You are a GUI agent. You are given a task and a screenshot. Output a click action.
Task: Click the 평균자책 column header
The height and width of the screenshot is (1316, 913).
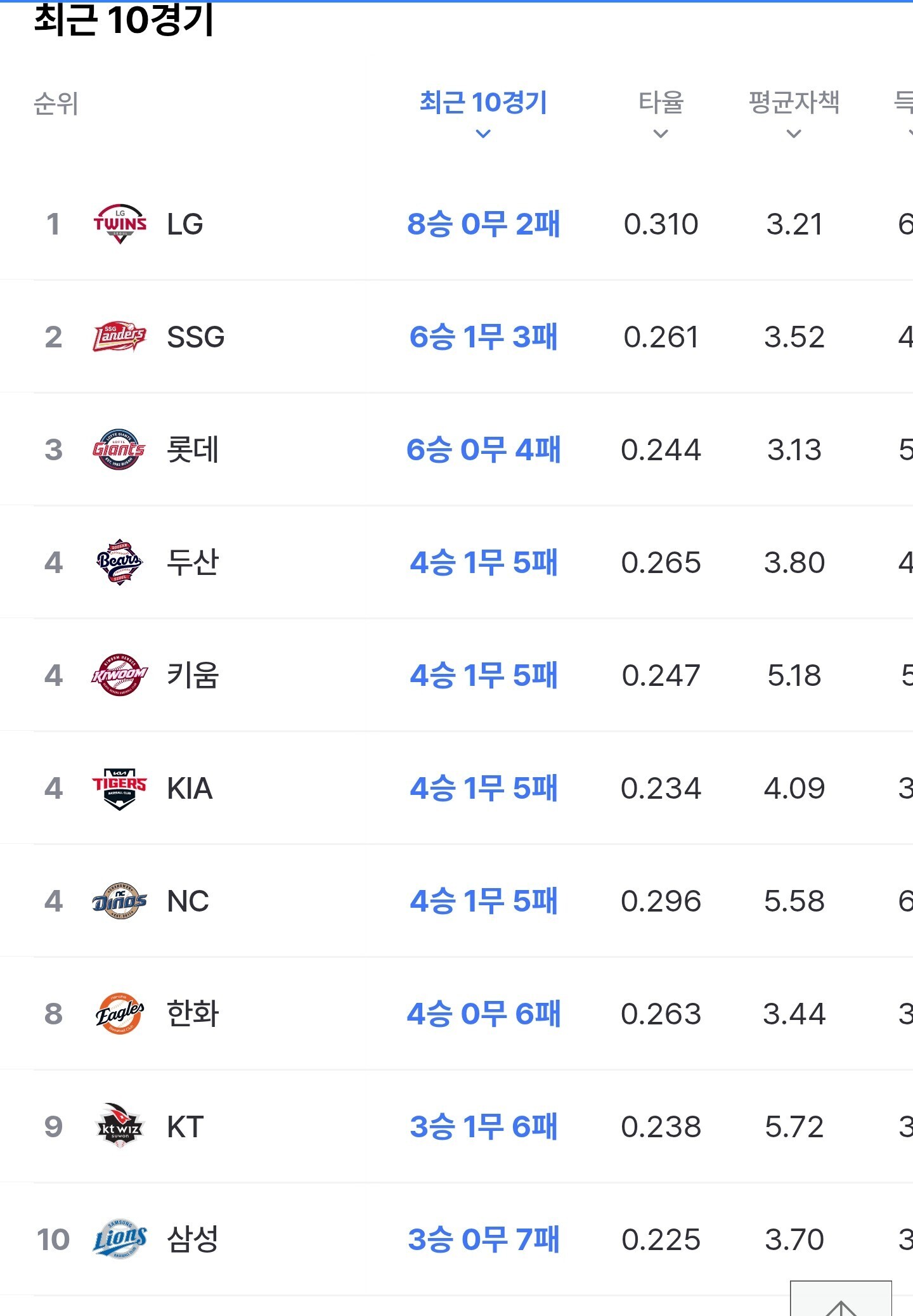(x=794, y=103)
